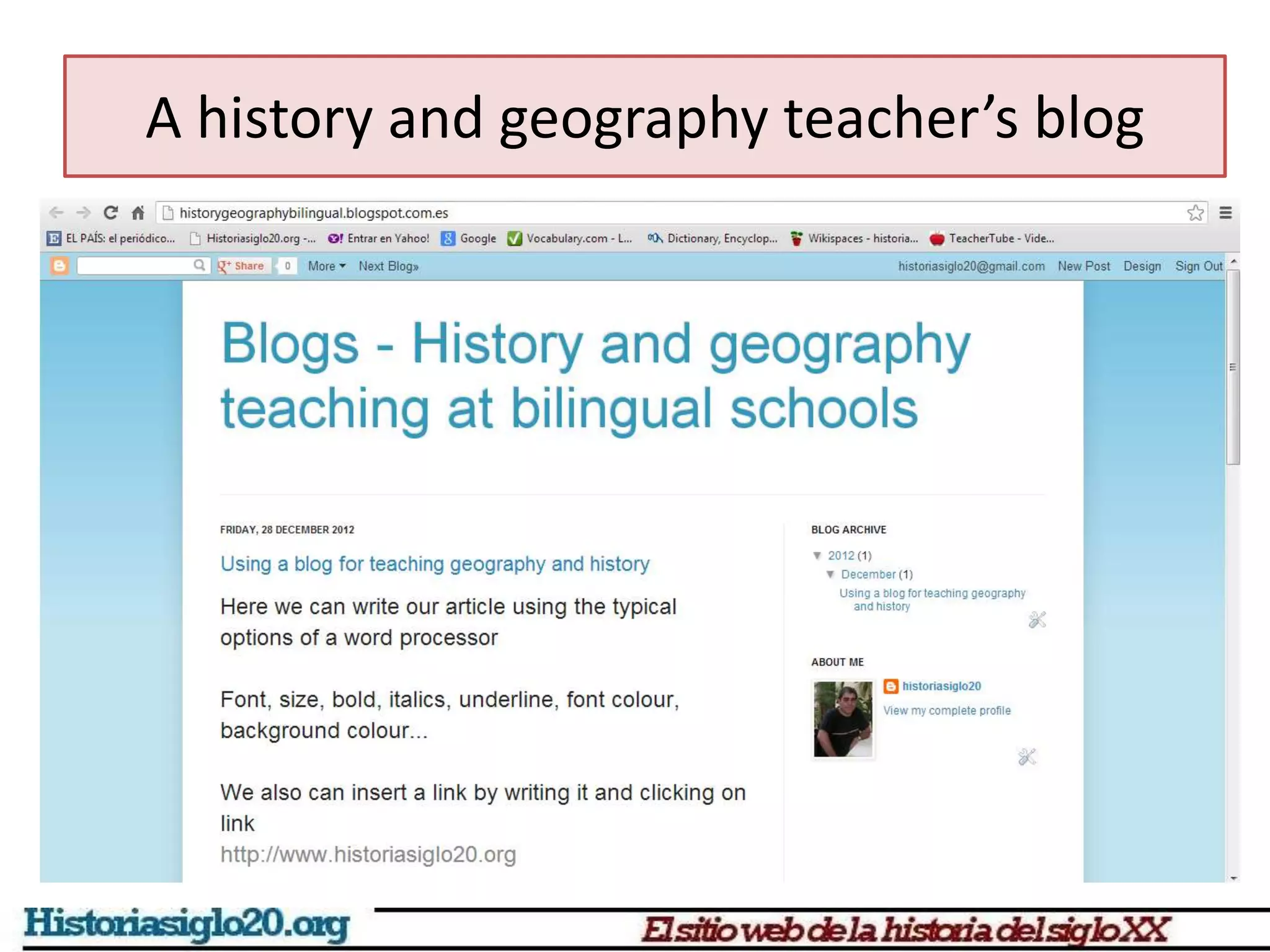Click the New Post link
The width and height of the screenshot is (1270, 952).
1083,266
